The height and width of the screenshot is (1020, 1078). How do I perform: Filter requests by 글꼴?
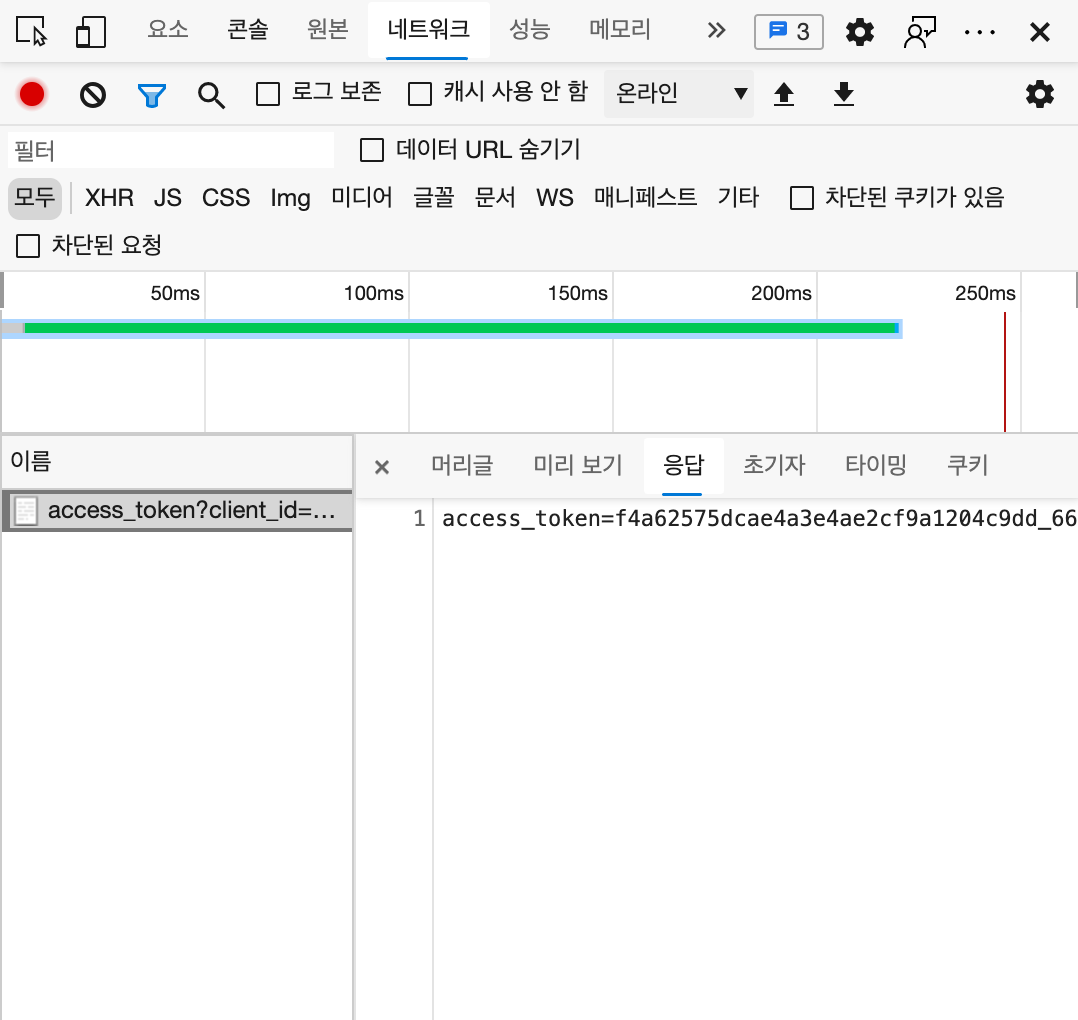pyautogui.click(x=434, y=198)
